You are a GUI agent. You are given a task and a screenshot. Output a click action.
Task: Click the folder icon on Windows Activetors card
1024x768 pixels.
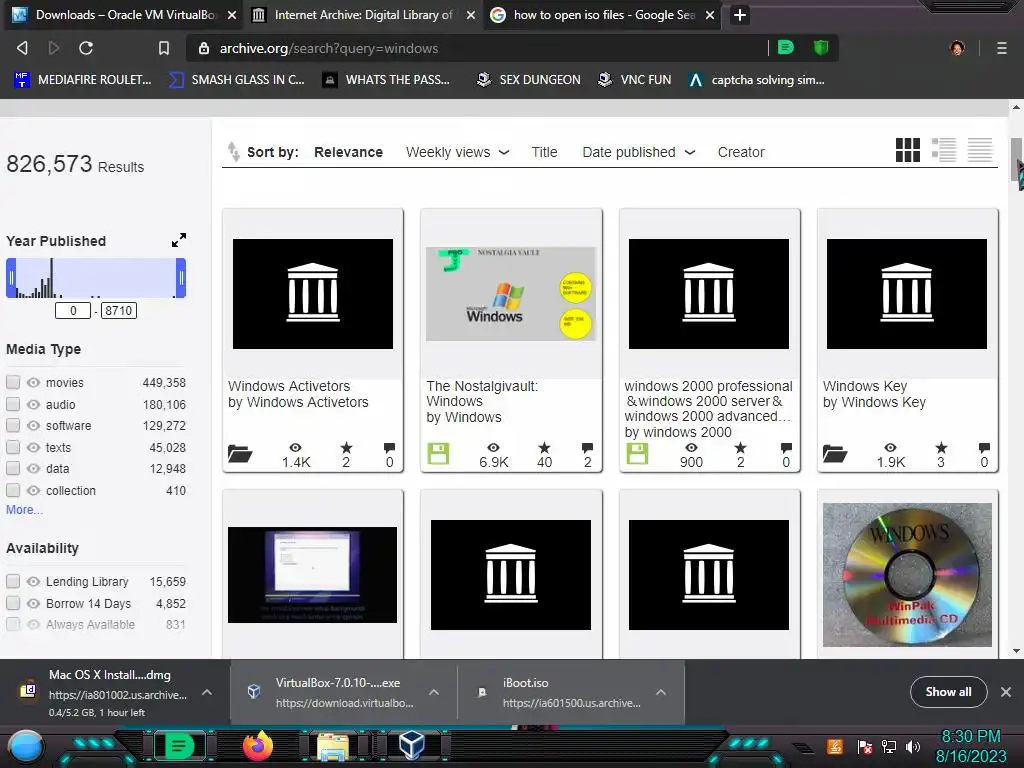click(x=240, y=453)
